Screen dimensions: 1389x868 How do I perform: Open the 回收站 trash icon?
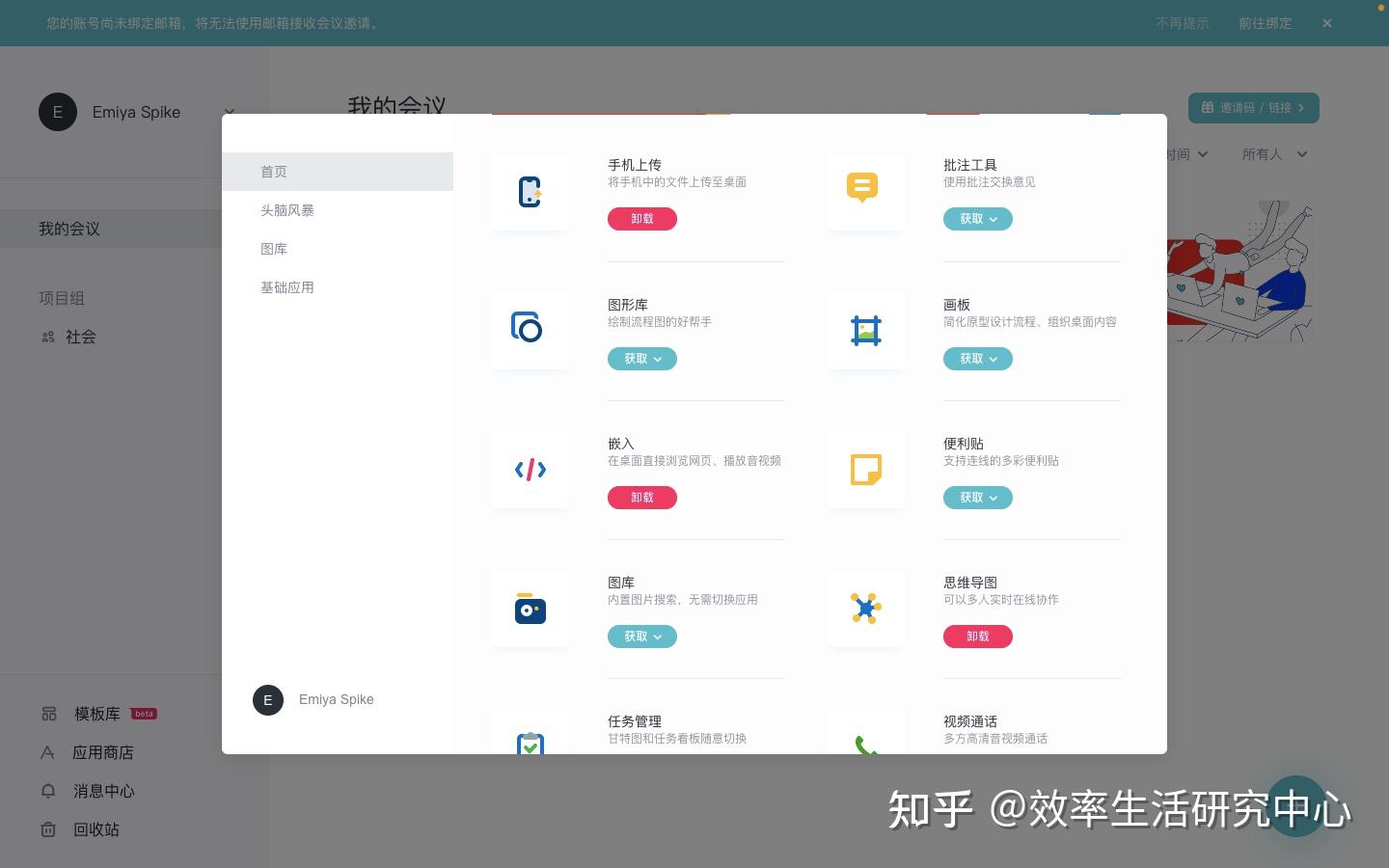click(47, 829)
